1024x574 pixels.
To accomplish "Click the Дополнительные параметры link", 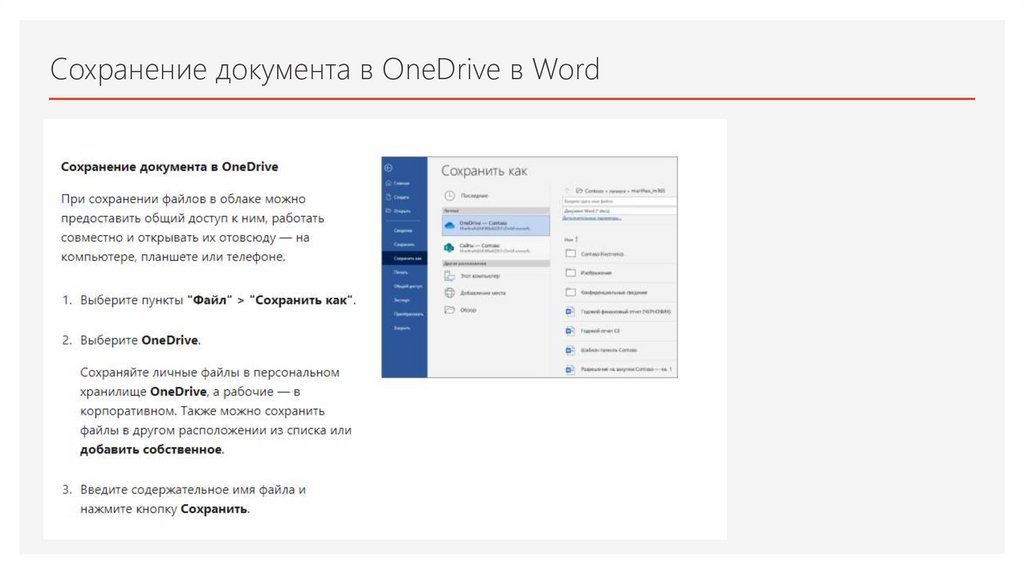I will (592, 218).
